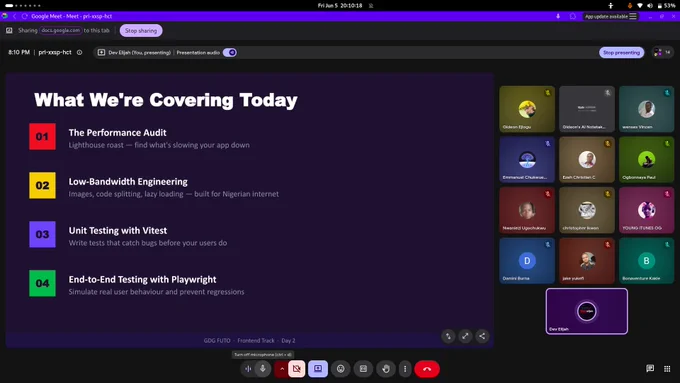This screenshot has width=680, height=383.
Task: Click muted mic icon on Damini Burna tile
Action: pyautogui.click(x=548, y=244)
